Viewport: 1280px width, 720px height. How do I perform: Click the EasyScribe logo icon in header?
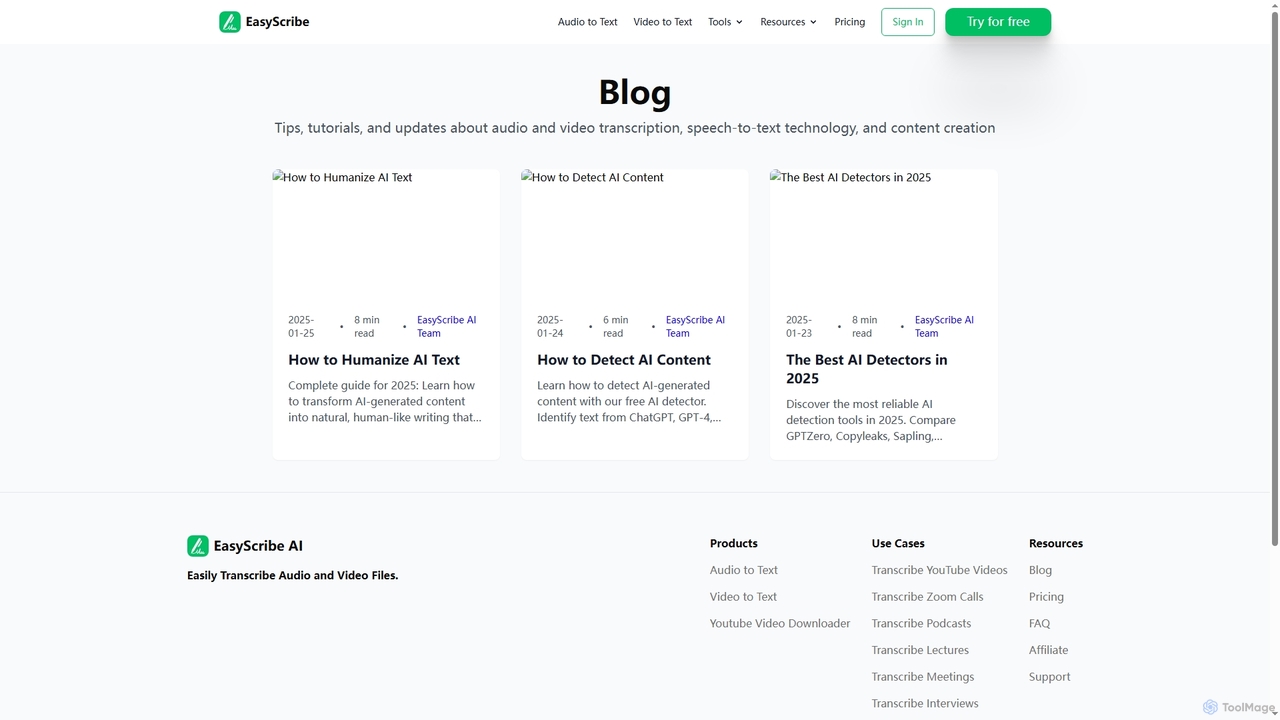click(x=230, y=22)
